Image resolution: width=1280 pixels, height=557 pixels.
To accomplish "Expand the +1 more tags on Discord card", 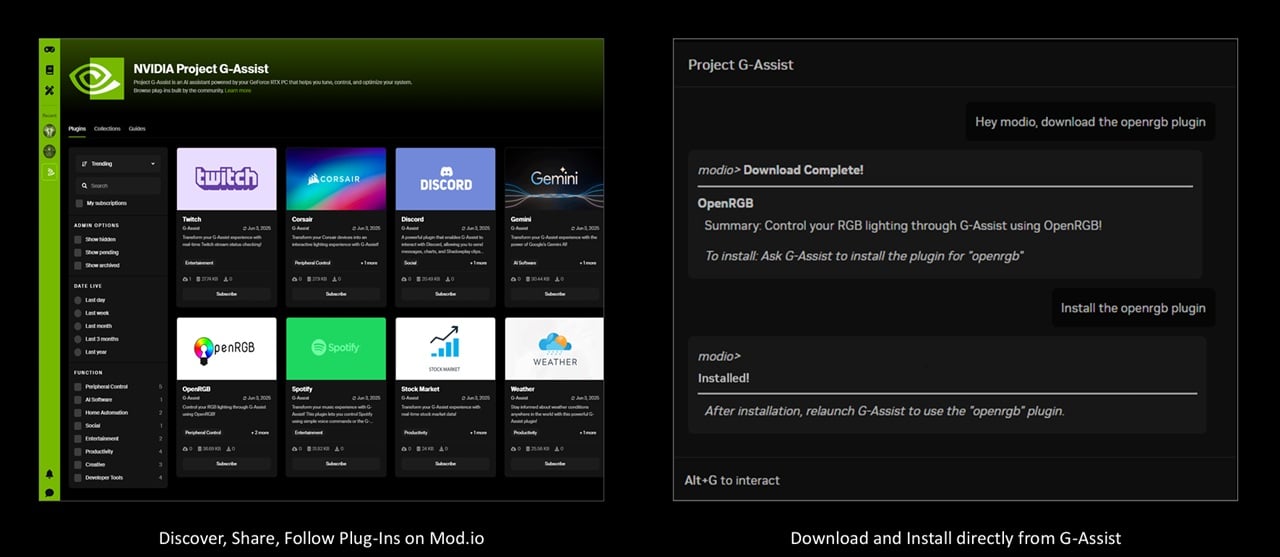I will coord(478,263).
